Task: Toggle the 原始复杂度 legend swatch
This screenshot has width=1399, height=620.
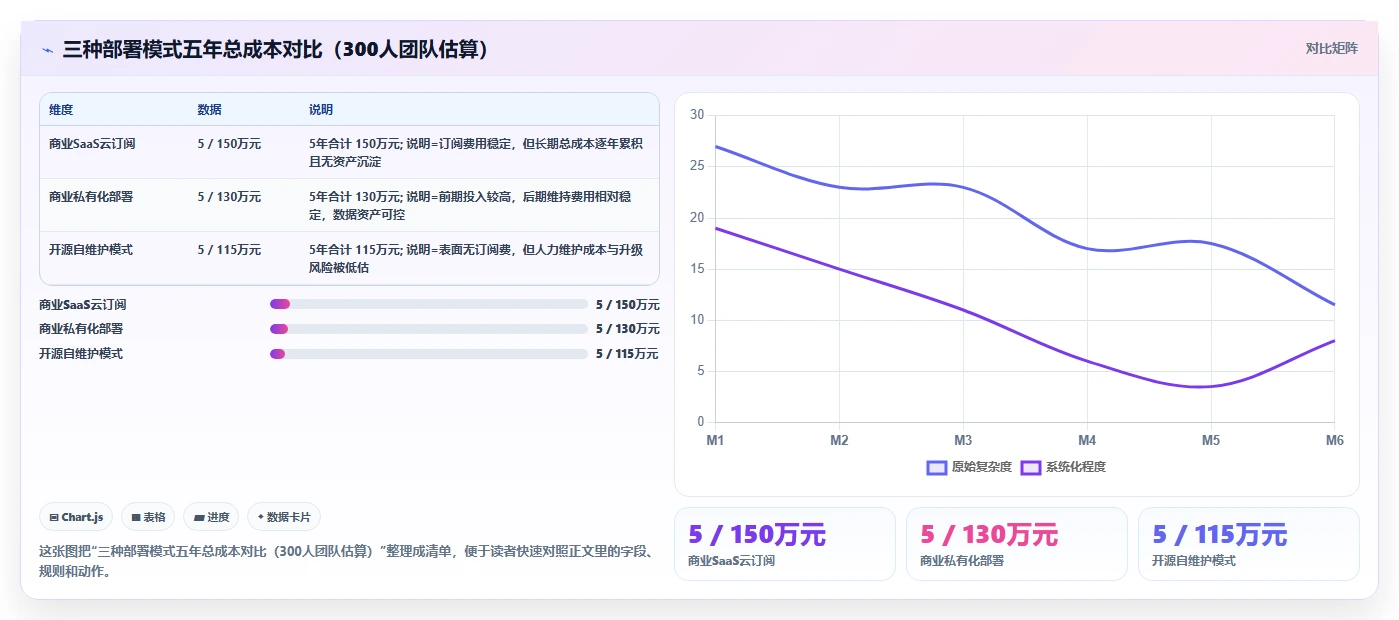Action: click(937, 467)
